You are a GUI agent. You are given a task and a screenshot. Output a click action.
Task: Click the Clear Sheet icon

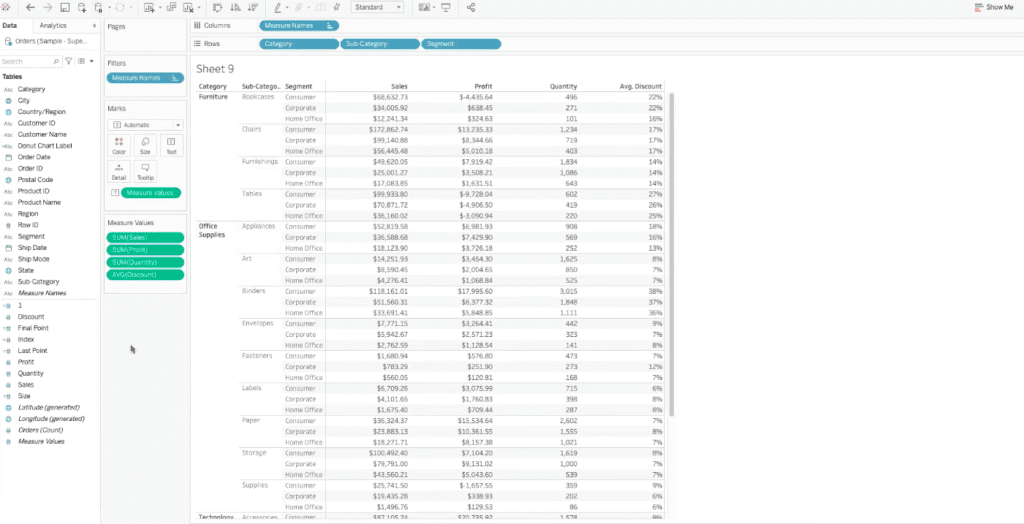point(188,7)
